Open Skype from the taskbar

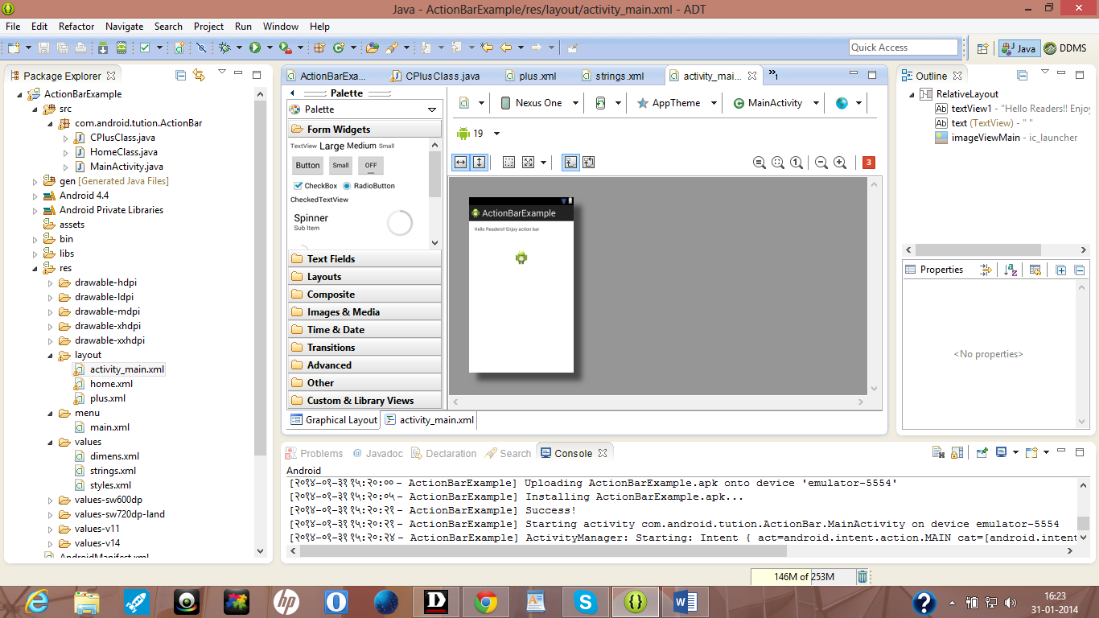(x=585, y=602)
